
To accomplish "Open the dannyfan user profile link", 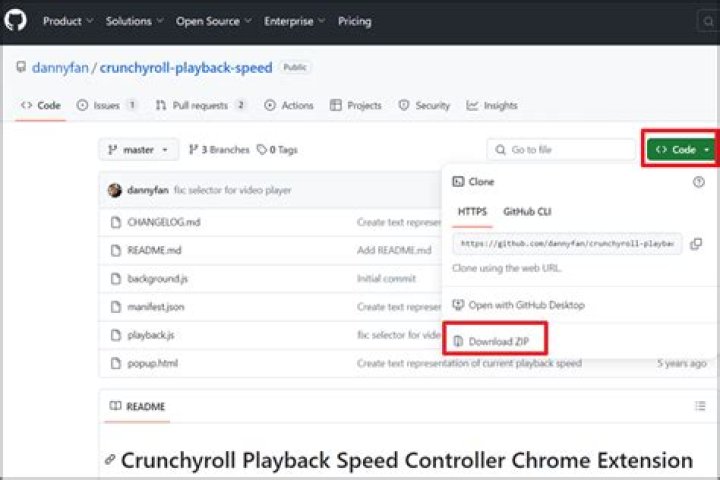I will (60, 68).
